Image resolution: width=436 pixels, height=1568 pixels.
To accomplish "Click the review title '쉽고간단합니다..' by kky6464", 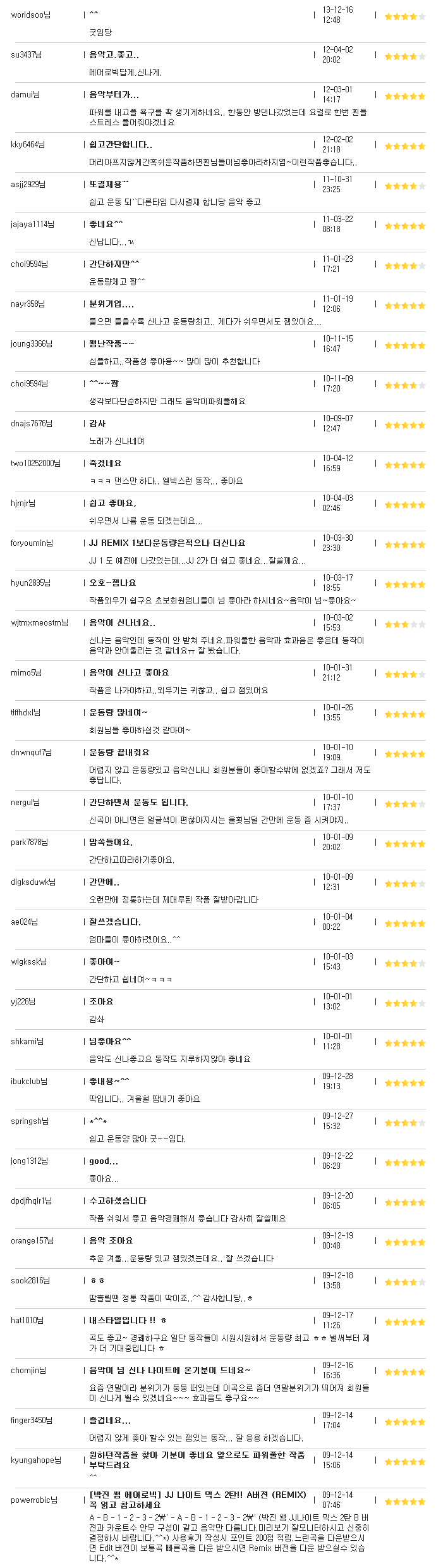I will click(121, 144).
